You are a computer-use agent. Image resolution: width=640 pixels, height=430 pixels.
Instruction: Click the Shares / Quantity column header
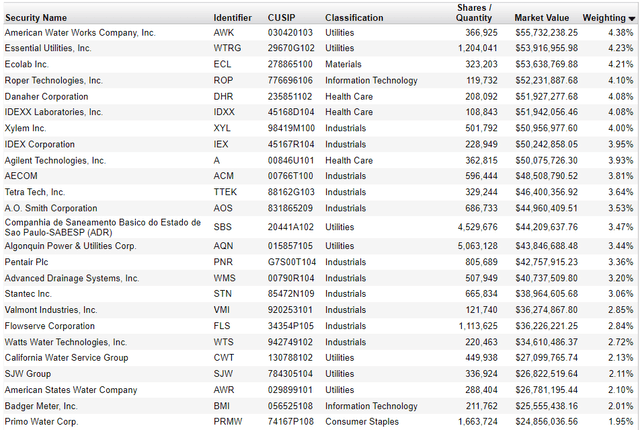[474, 13]
